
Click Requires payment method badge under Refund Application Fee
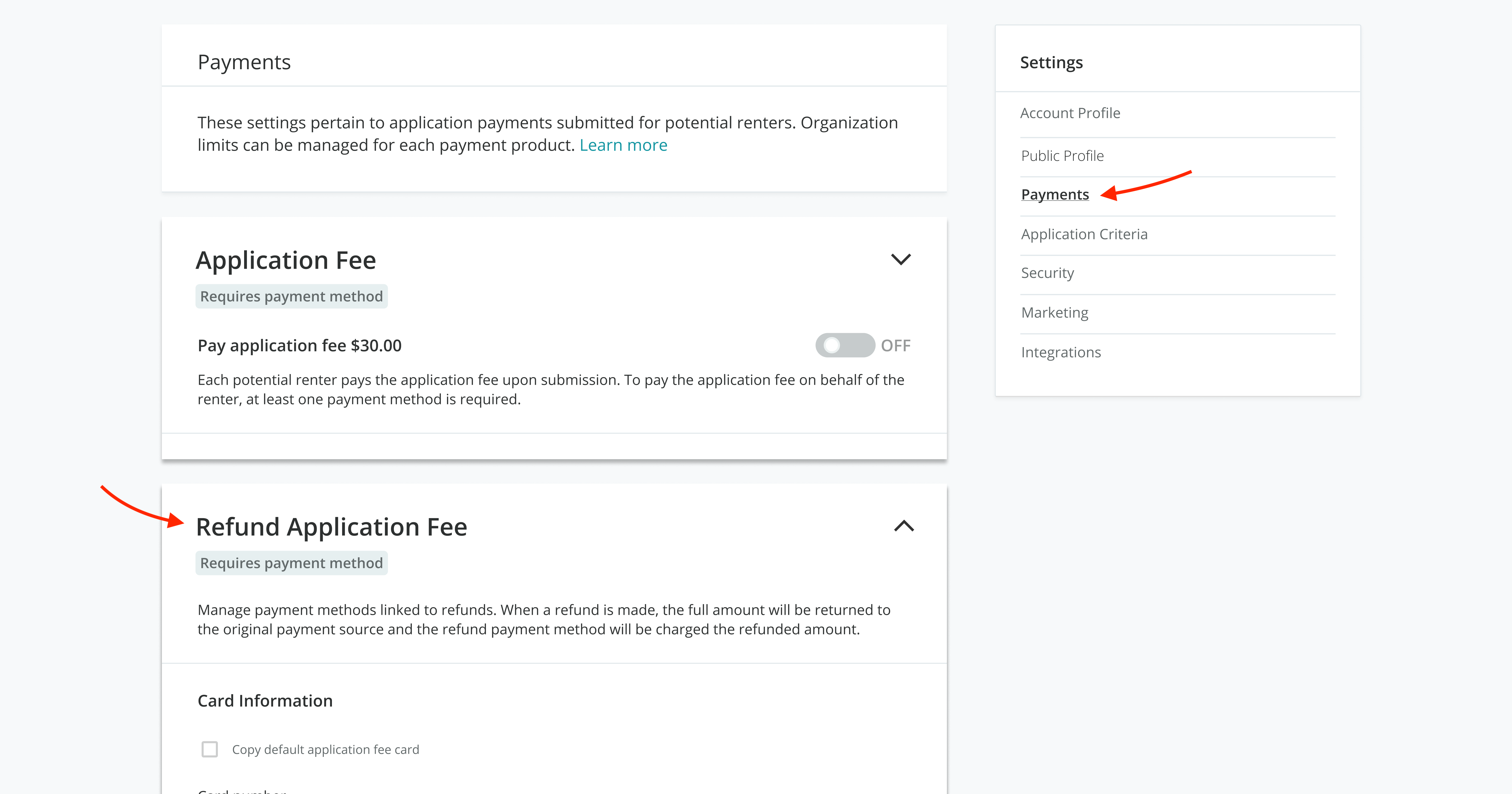[x=291, y=563]
